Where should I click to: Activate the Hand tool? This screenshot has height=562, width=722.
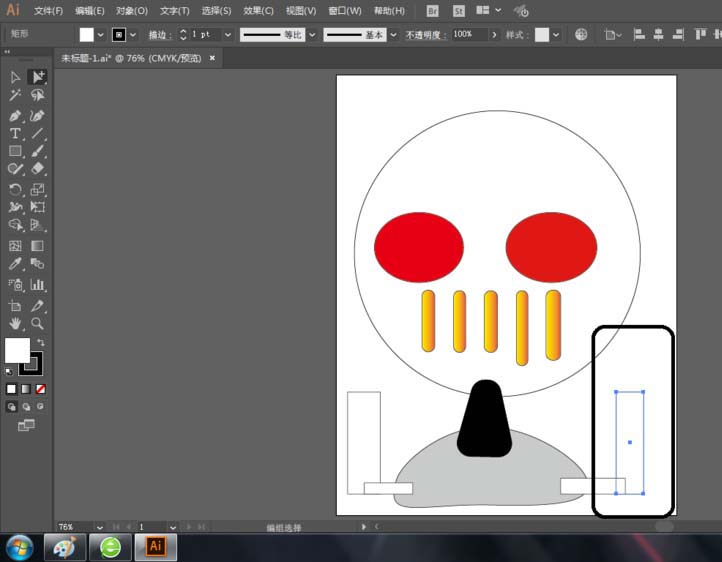(x=15, y=323)
